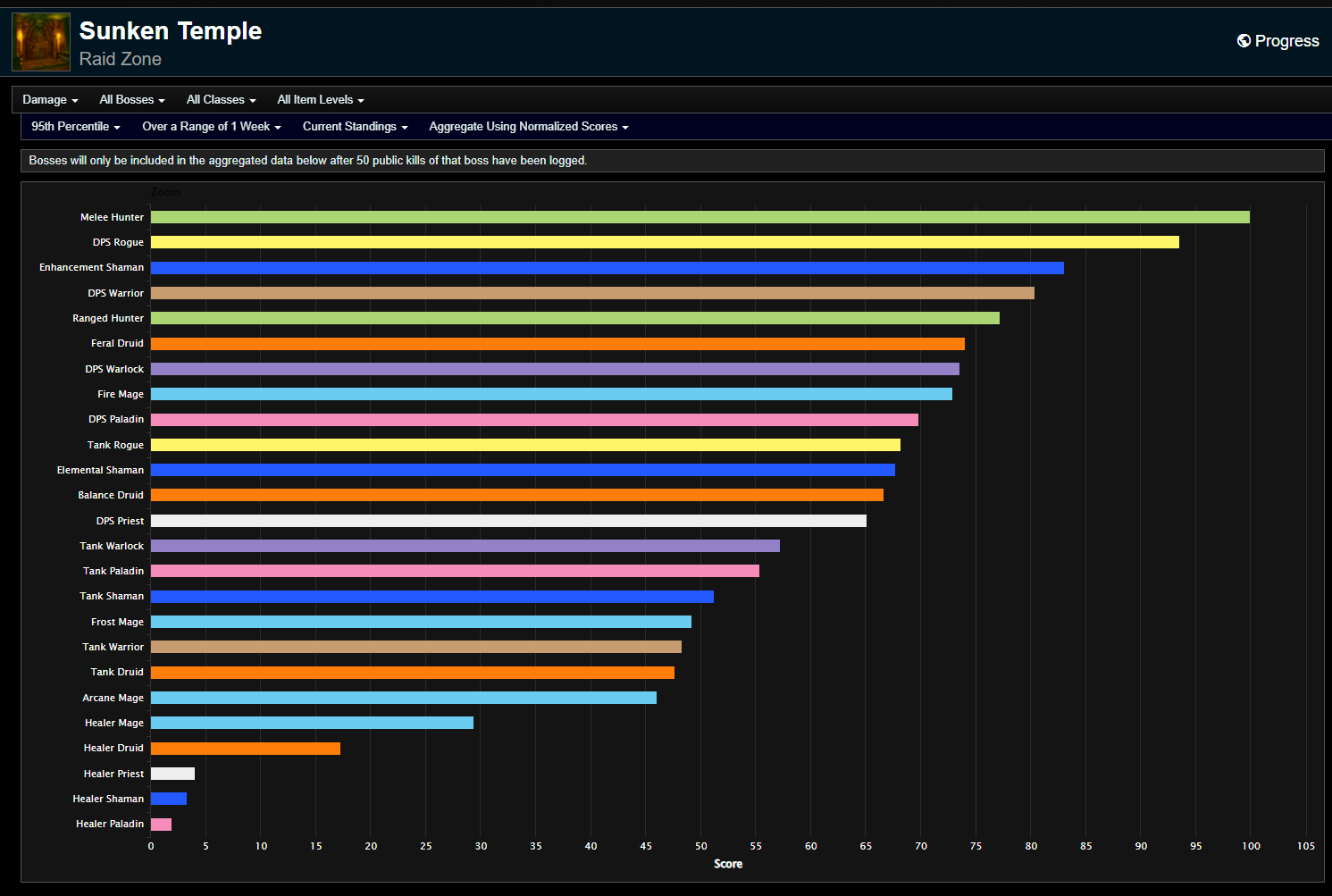Open the All Classes filter dropdown
1332x896 pixels.
(220, 99)
